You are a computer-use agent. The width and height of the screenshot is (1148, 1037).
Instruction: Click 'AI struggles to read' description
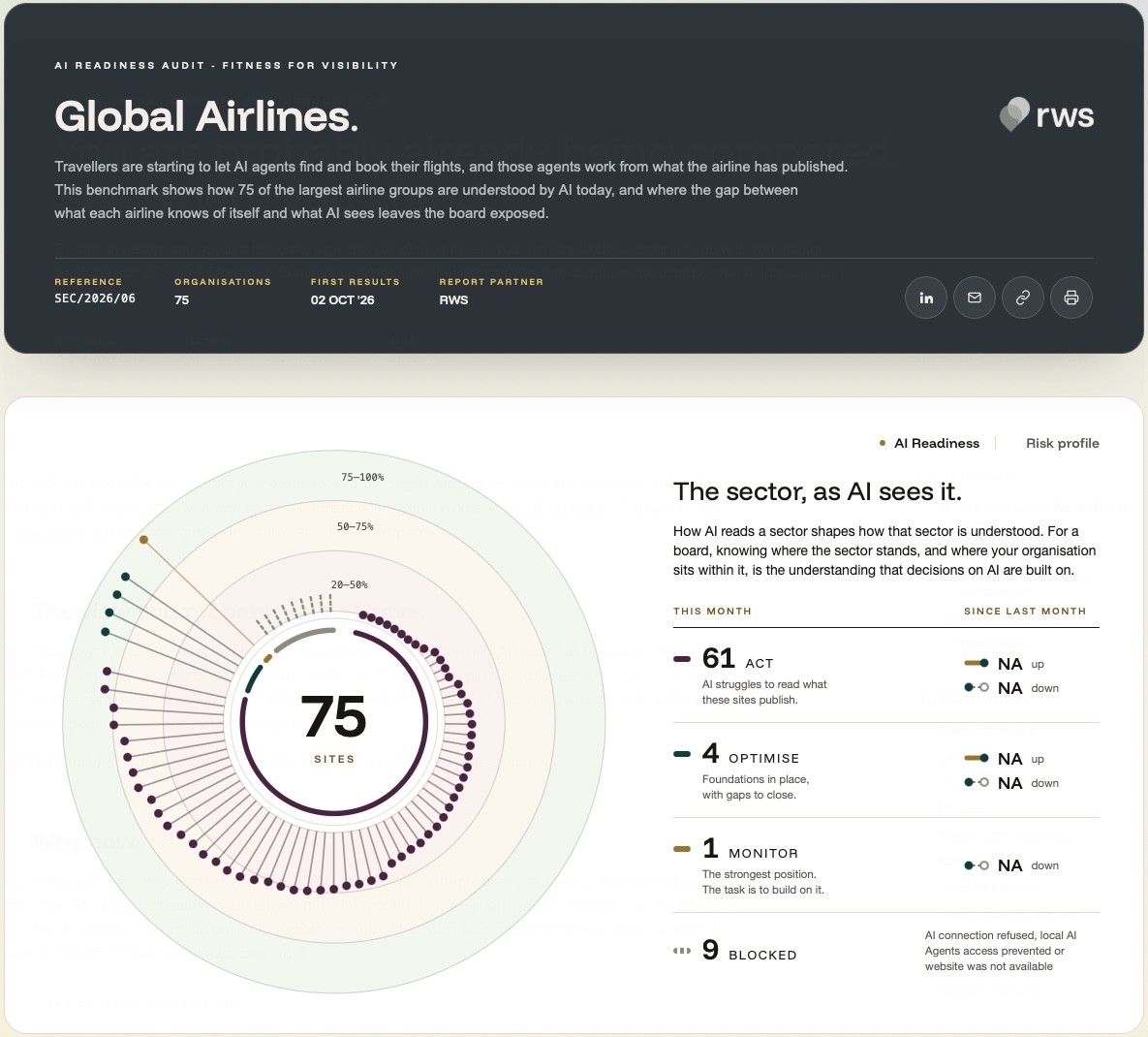click(764, 692)
